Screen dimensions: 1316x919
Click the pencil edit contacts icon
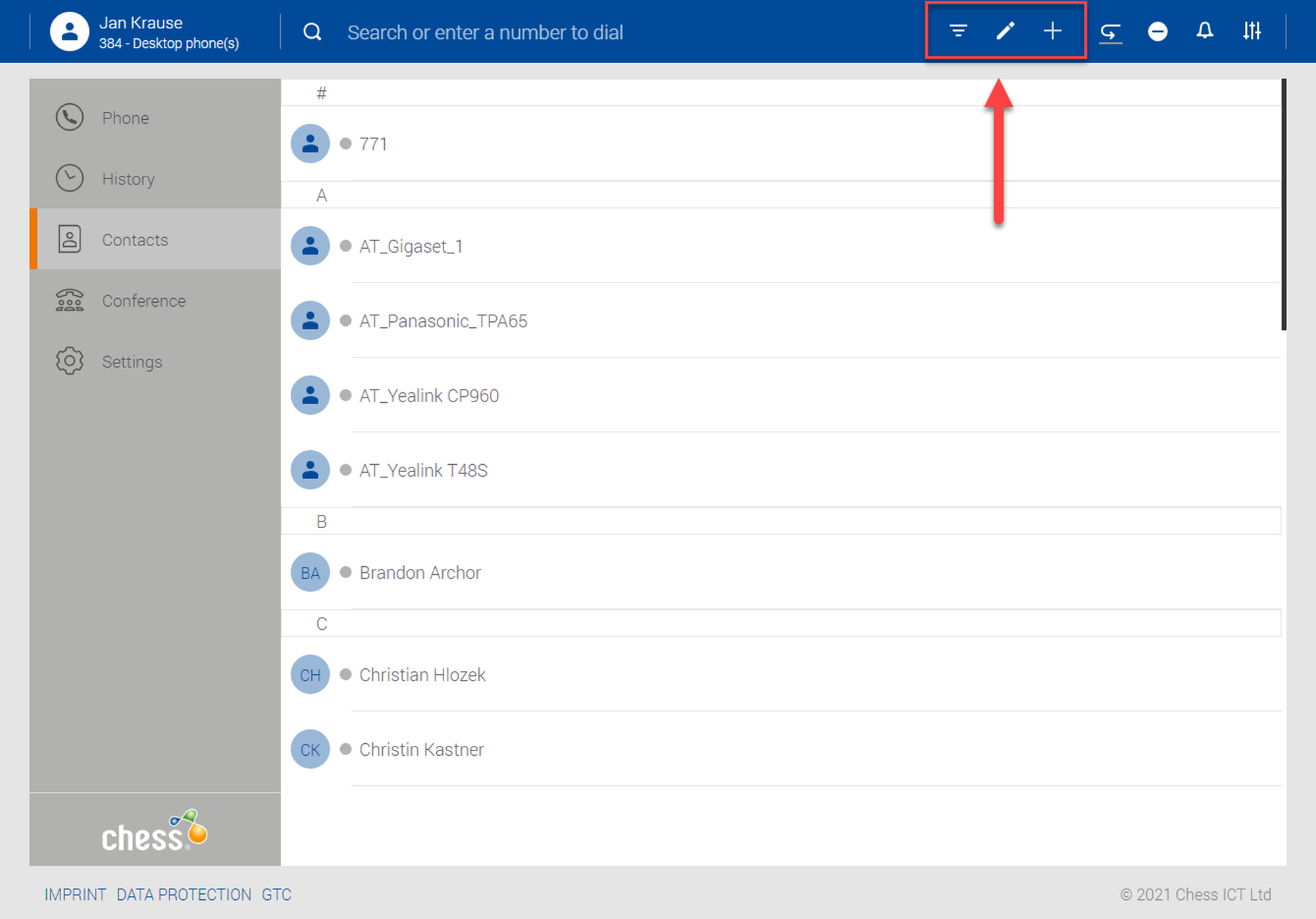click(x=1005, y=31)
